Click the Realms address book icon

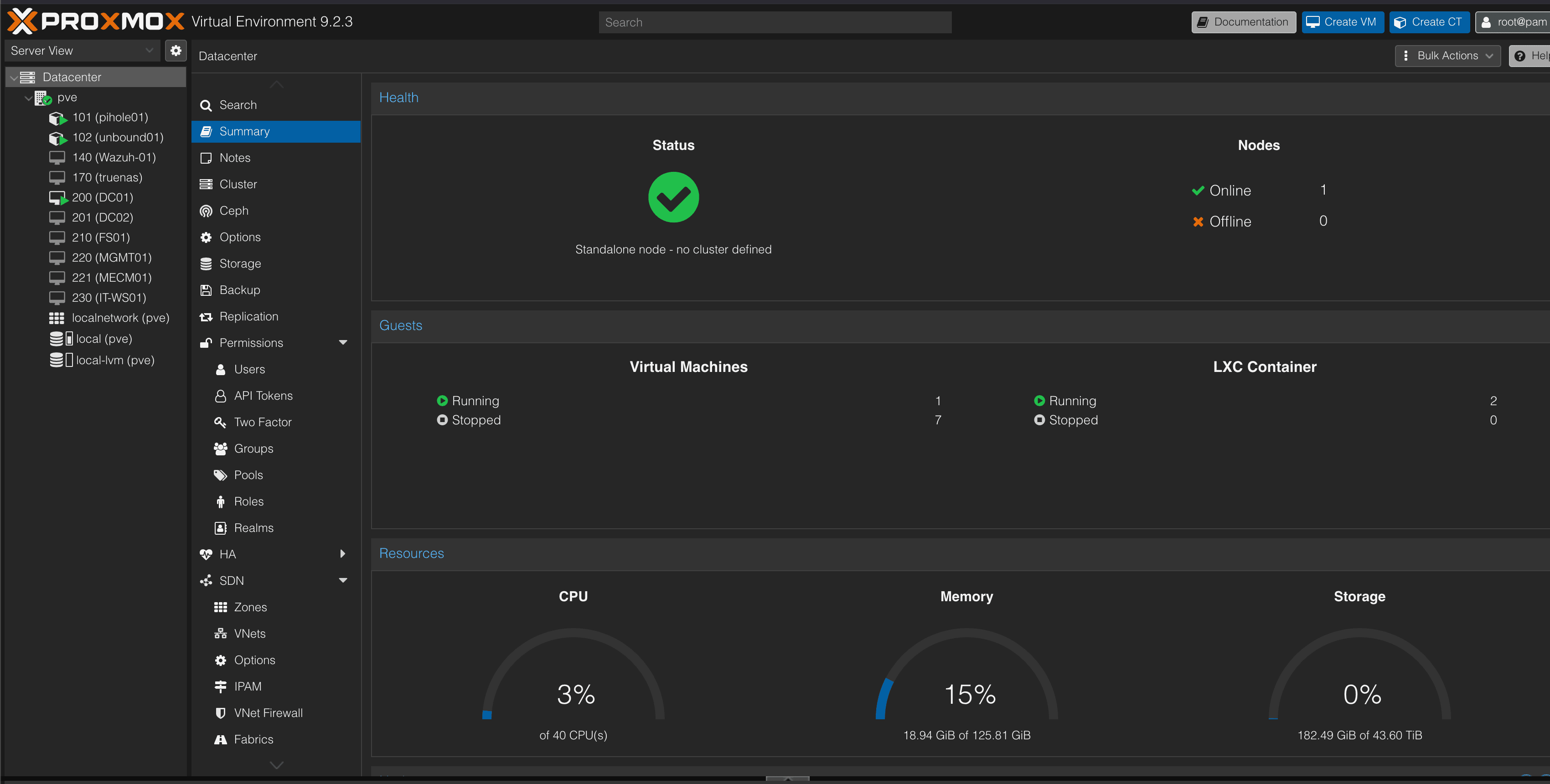(x=220, y=528)
